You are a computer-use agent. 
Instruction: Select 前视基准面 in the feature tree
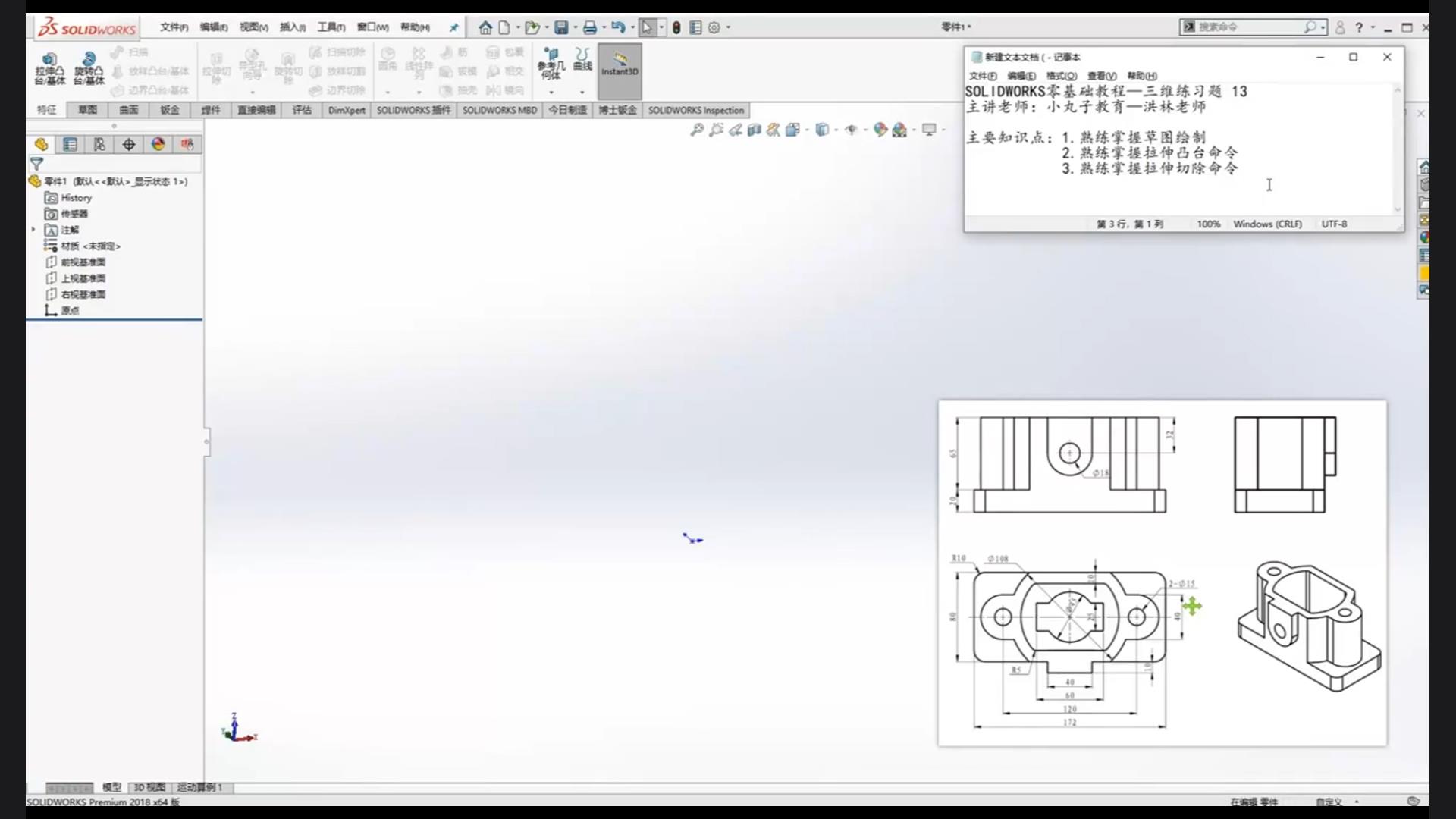75,262
